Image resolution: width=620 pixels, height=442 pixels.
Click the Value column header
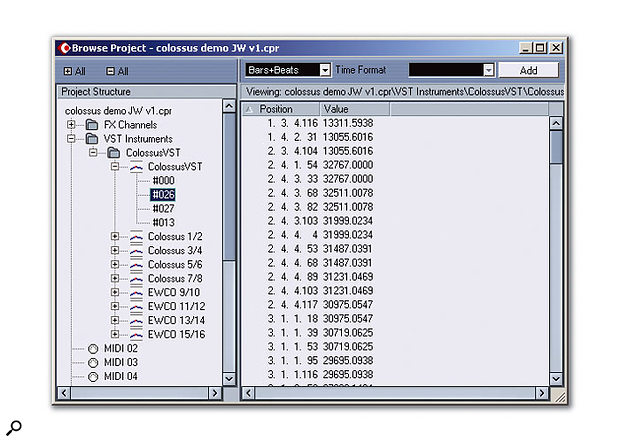(355, 109)
